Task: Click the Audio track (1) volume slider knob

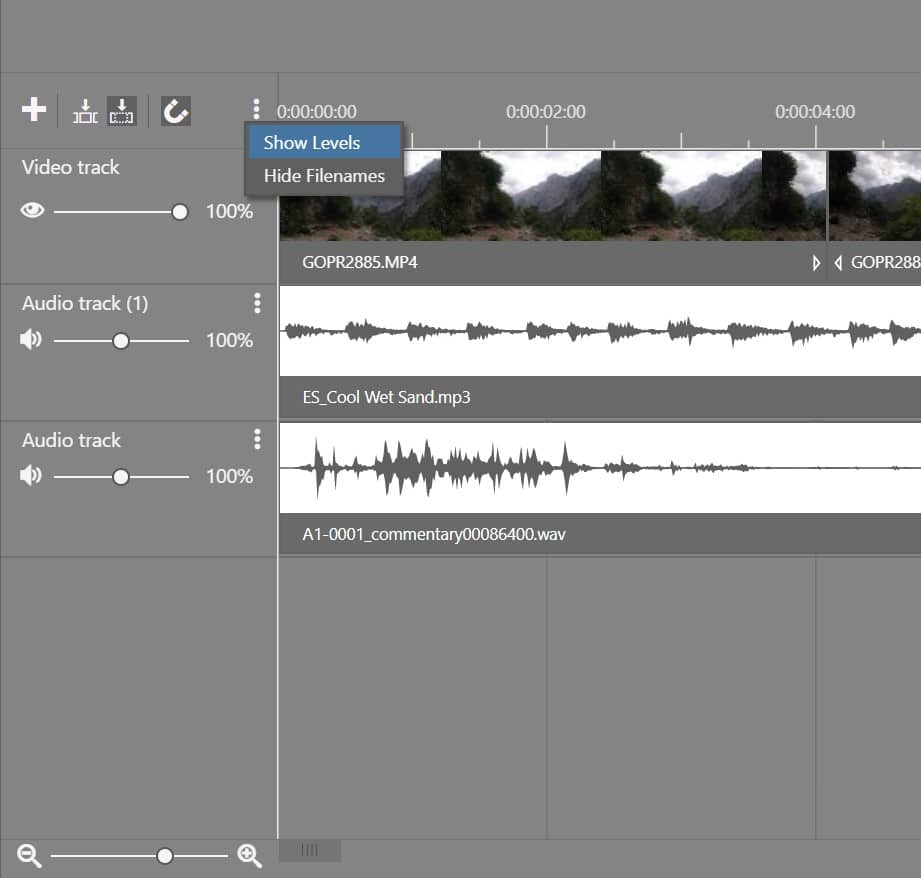Action: tap(121, 341)
